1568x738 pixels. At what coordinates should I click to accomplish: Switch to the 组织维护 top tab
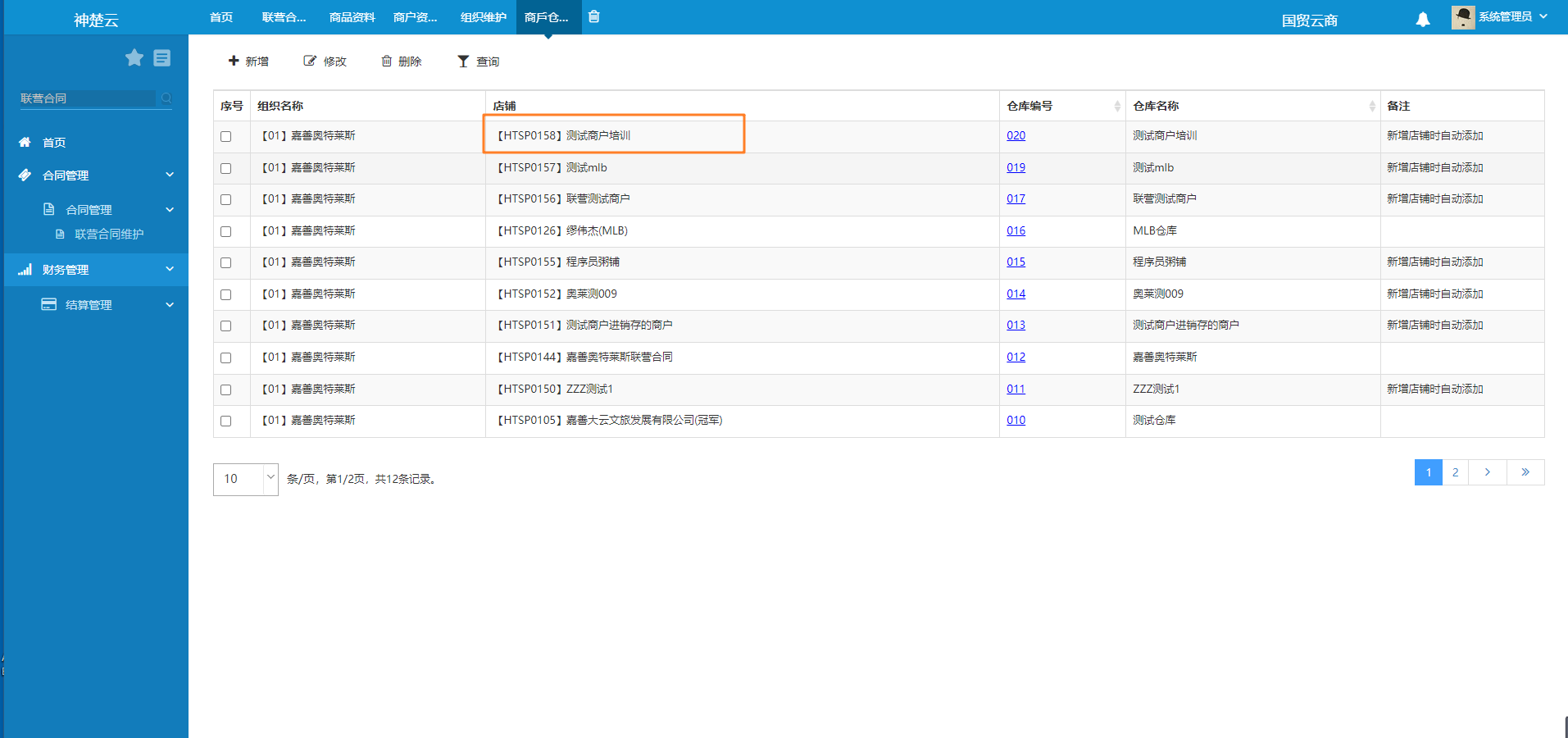tap(483, 17)
